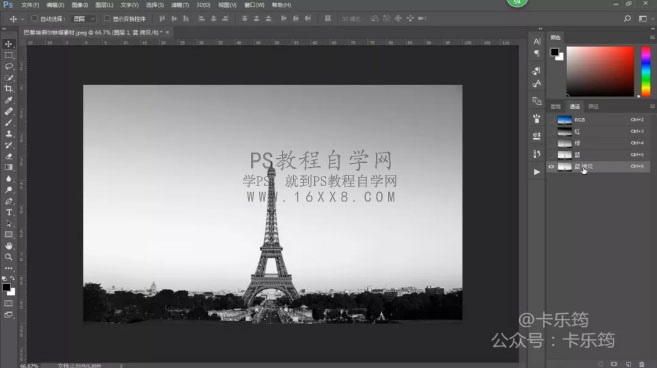Select the Eyedropper tool
The width and height of the screenshot is (657, 368).
(8, 100)
